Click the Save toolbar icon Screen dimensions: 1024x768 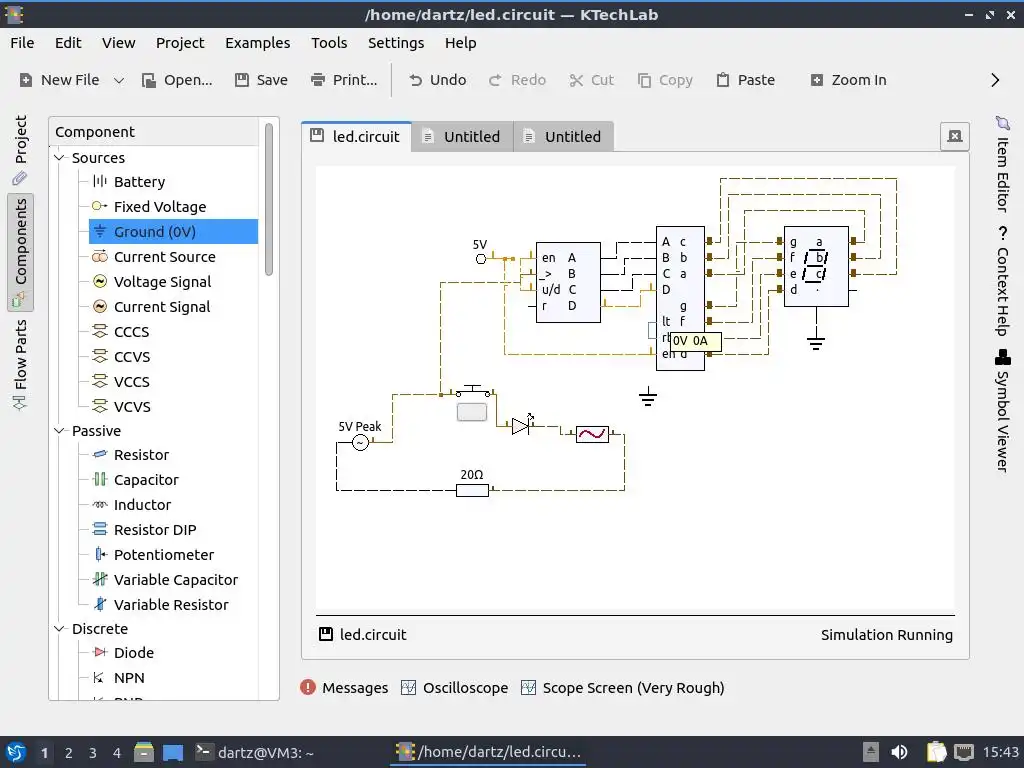pos(242,80)
